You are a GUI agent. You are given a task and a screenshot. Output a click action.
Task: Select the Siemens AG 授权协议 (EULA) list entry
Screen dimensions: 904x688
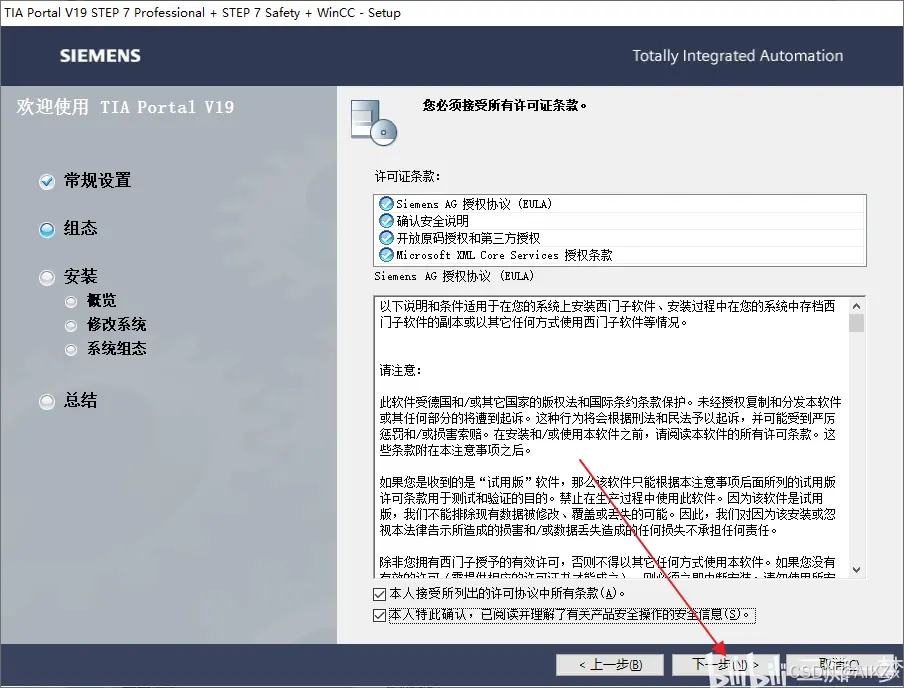(620, 204)
